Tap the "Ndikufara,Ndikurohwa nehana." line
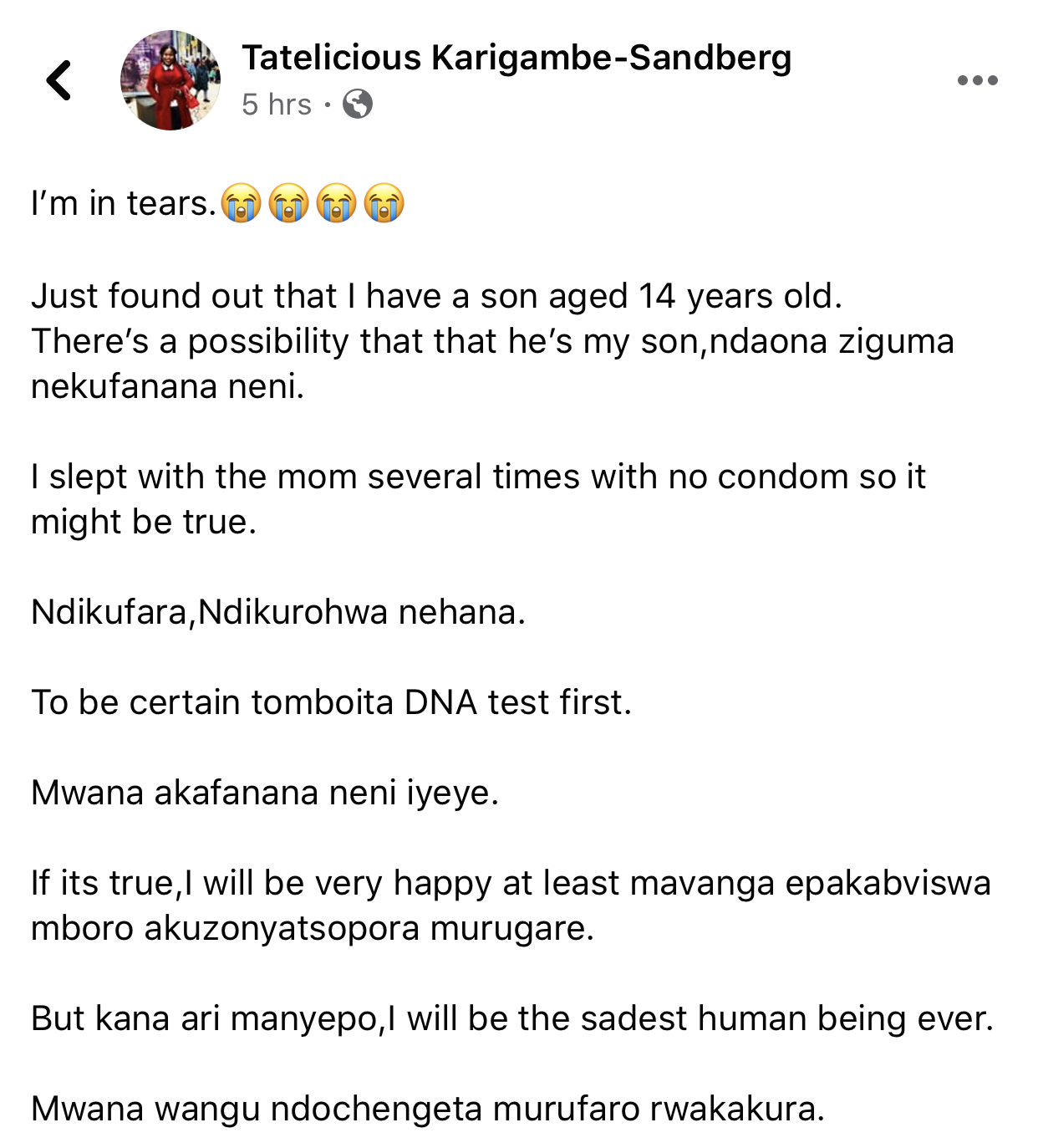The width and height of the screenshot is (1038, 1148). point(278,612)
